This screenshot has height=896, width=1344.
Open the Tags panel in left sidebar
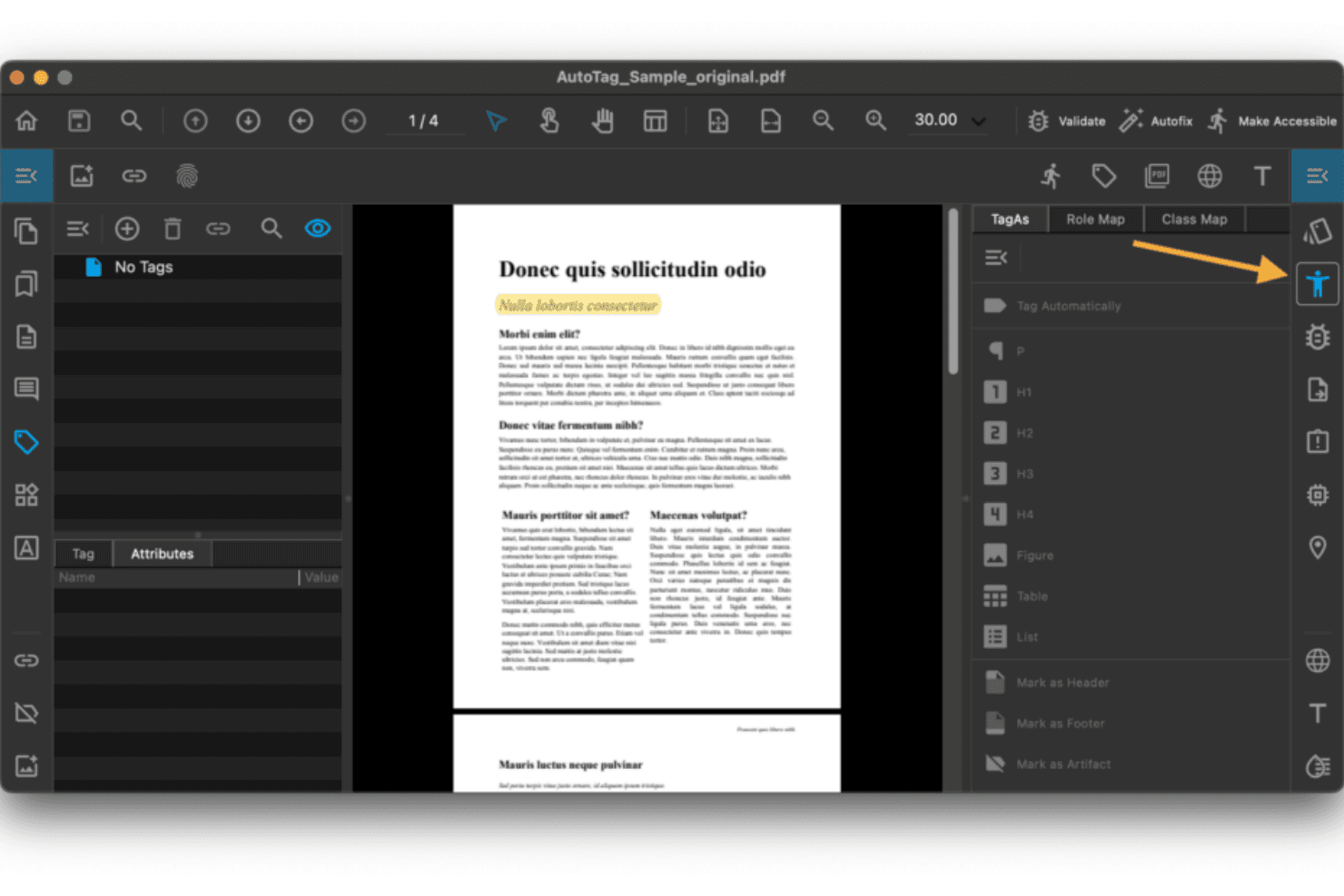[26, 442]
